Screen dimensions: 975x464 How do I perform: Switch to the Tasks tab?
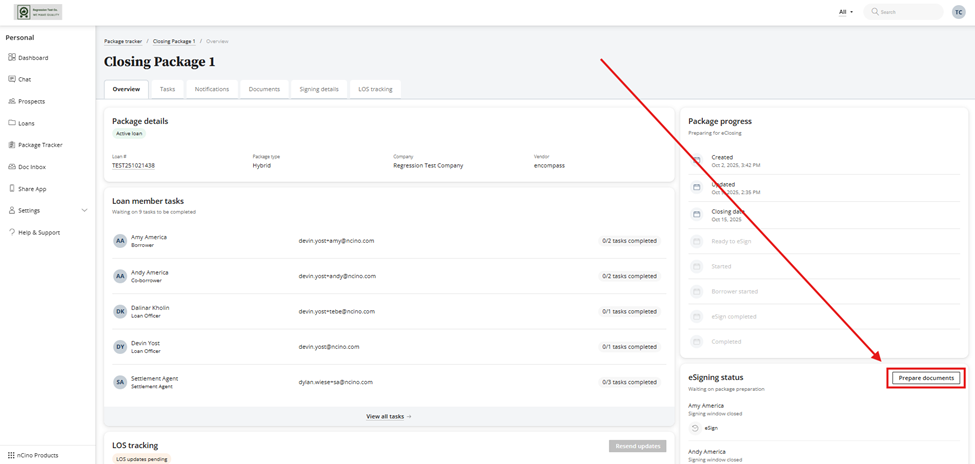click(x=167, y=89)
